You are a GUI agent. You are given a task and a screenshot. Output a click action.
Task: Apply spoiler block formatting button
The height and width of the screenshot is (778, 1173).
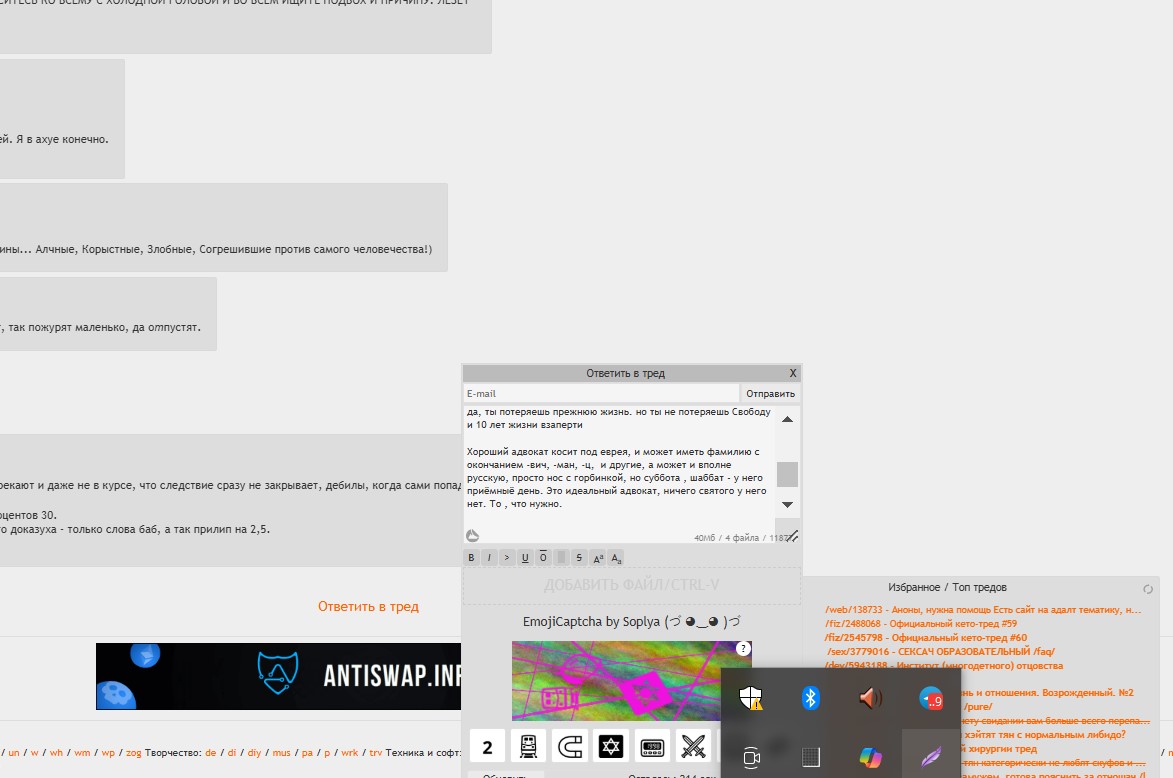coord(561,557)
